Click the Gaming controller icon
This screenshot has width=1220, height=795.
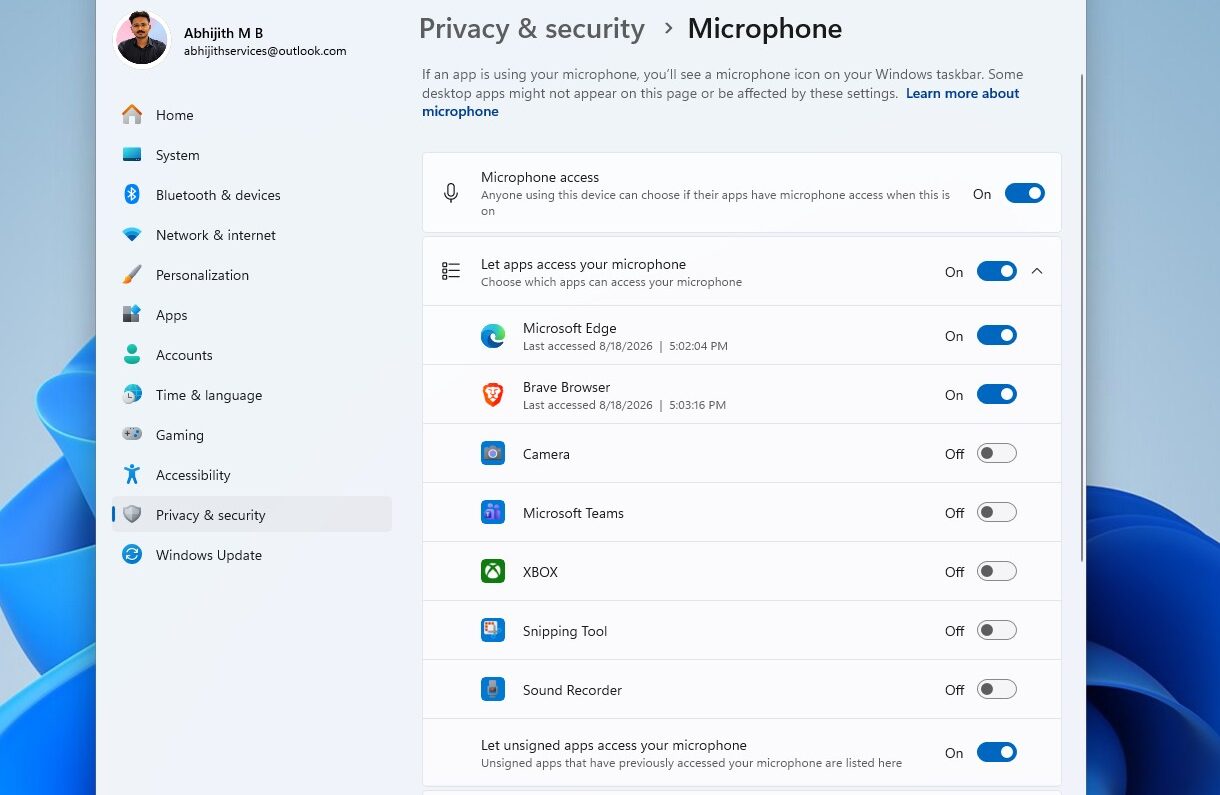(132, 435)
